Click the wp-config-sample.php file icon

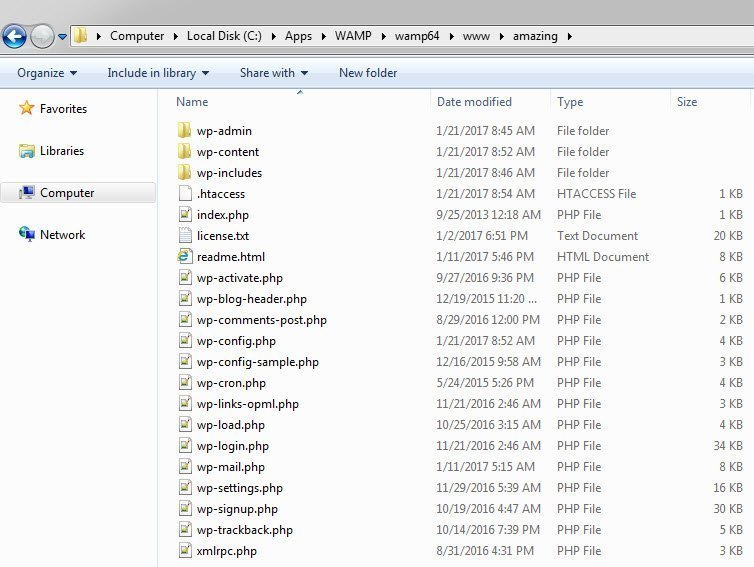[185, 361]
